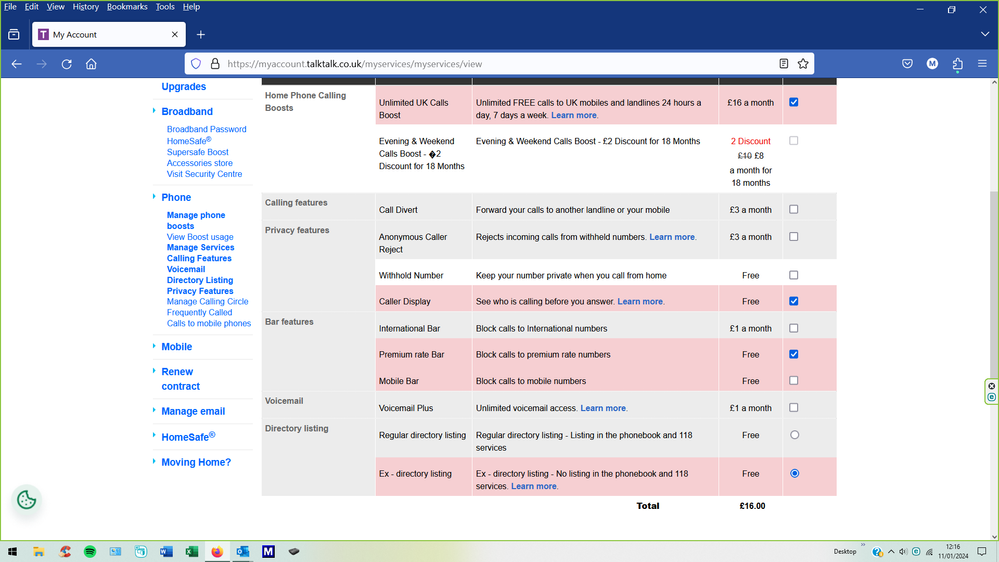The image size is (999, 562).
Task: Select the Regular directory listing radio
Action: [x=794, y=435]
